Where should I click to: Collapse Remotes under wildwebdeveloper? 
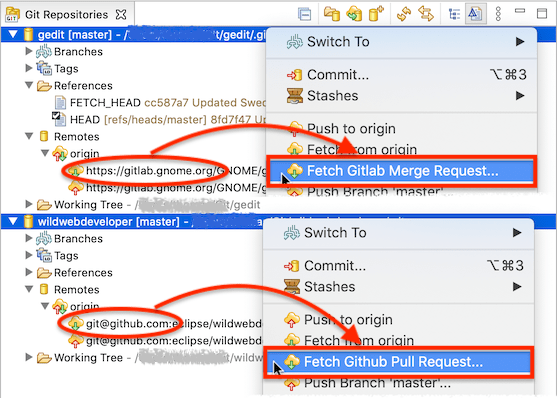(29, 289)
